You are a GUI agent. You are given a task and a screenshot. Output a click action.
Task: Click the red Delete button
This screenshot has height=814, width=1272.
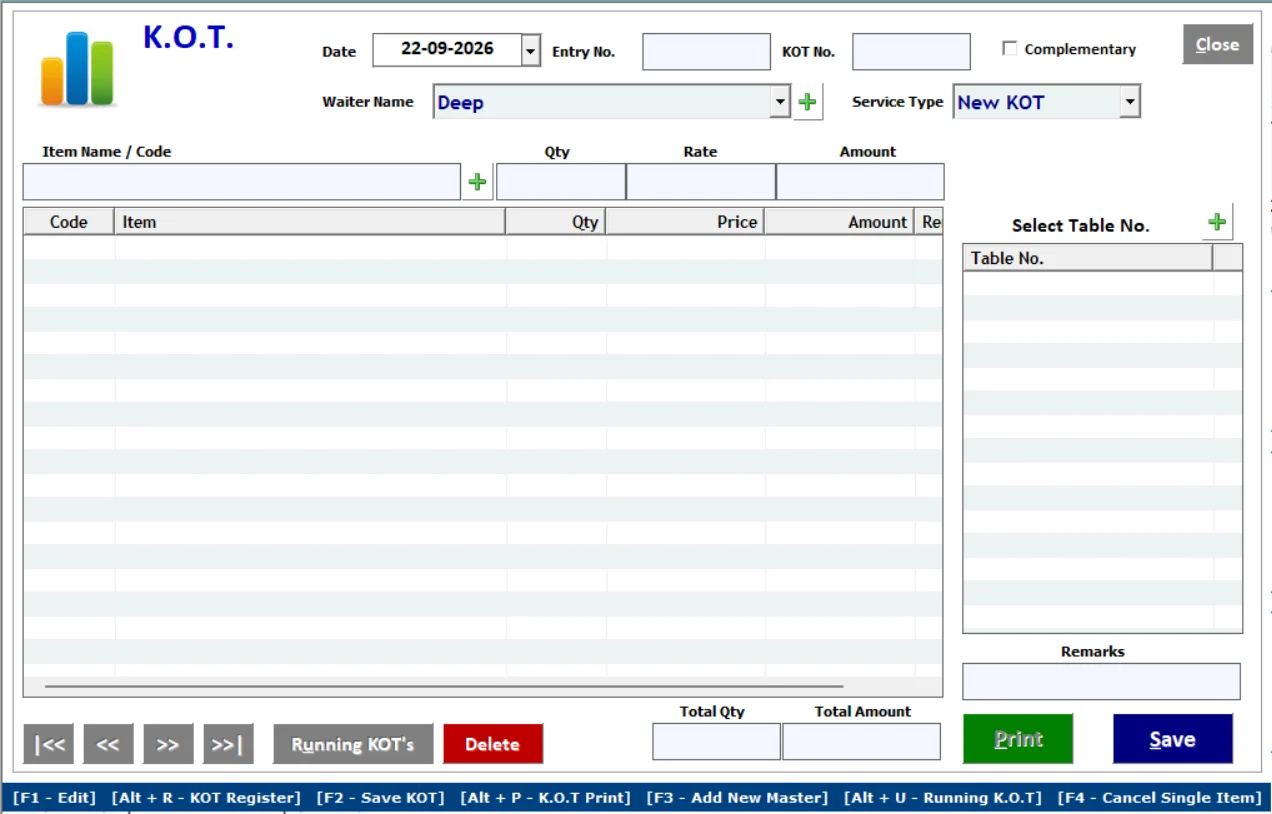point(493,744)
